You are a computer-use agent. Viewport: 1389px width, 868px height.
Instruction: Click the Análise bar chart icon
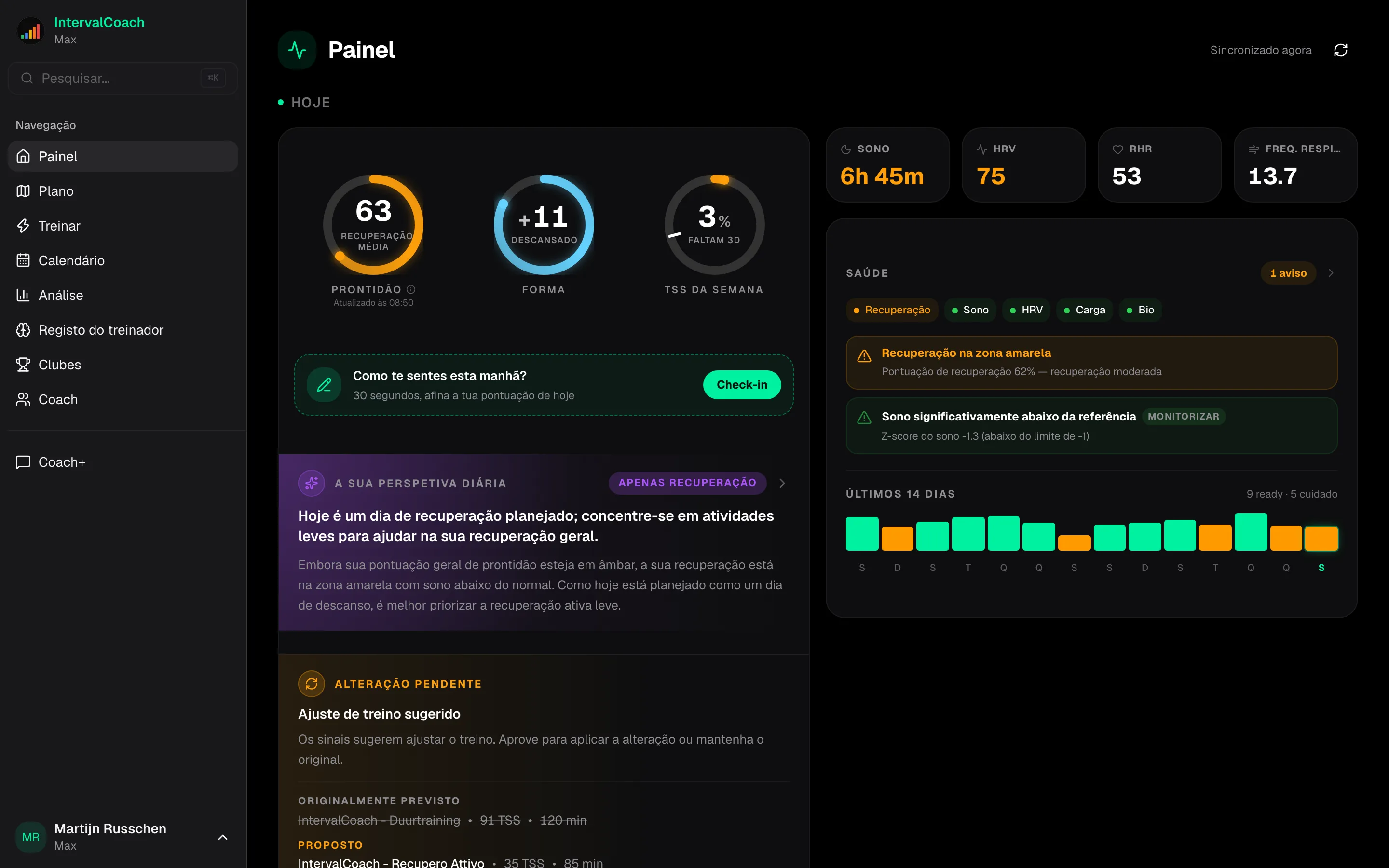23,295
